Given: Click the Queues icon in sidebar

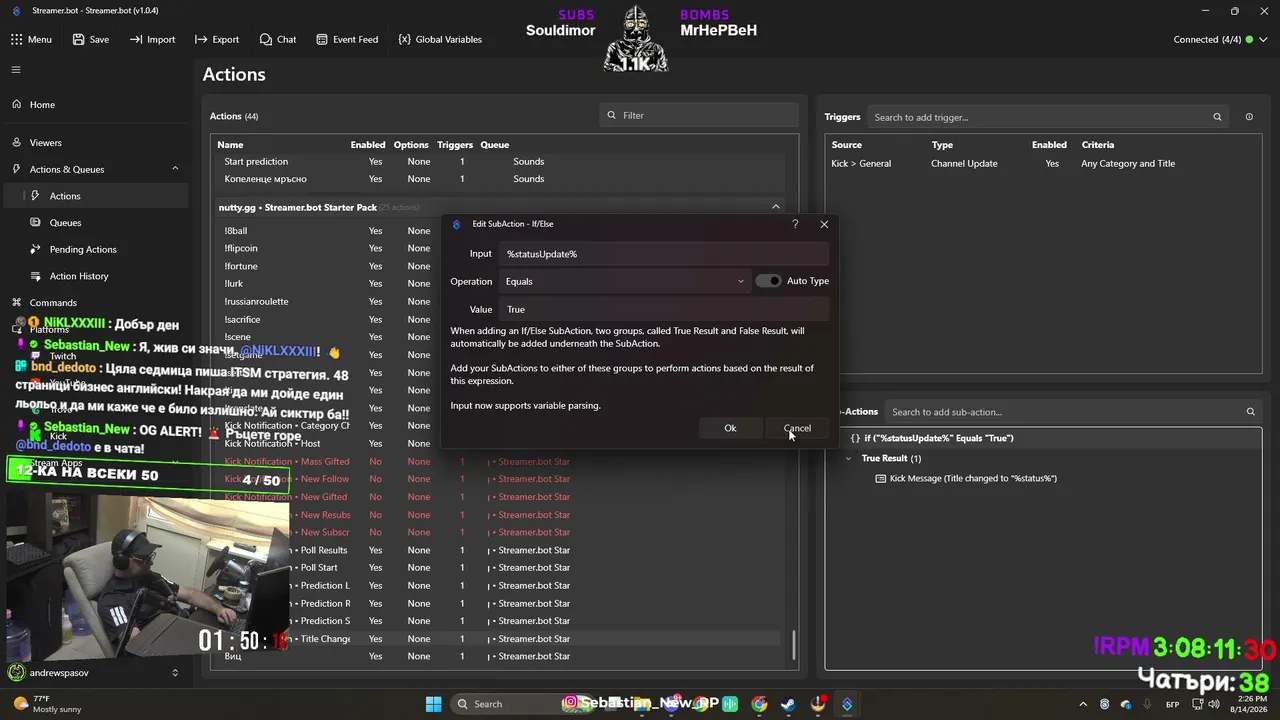Looking at the screenshot, I should [35, 223].
